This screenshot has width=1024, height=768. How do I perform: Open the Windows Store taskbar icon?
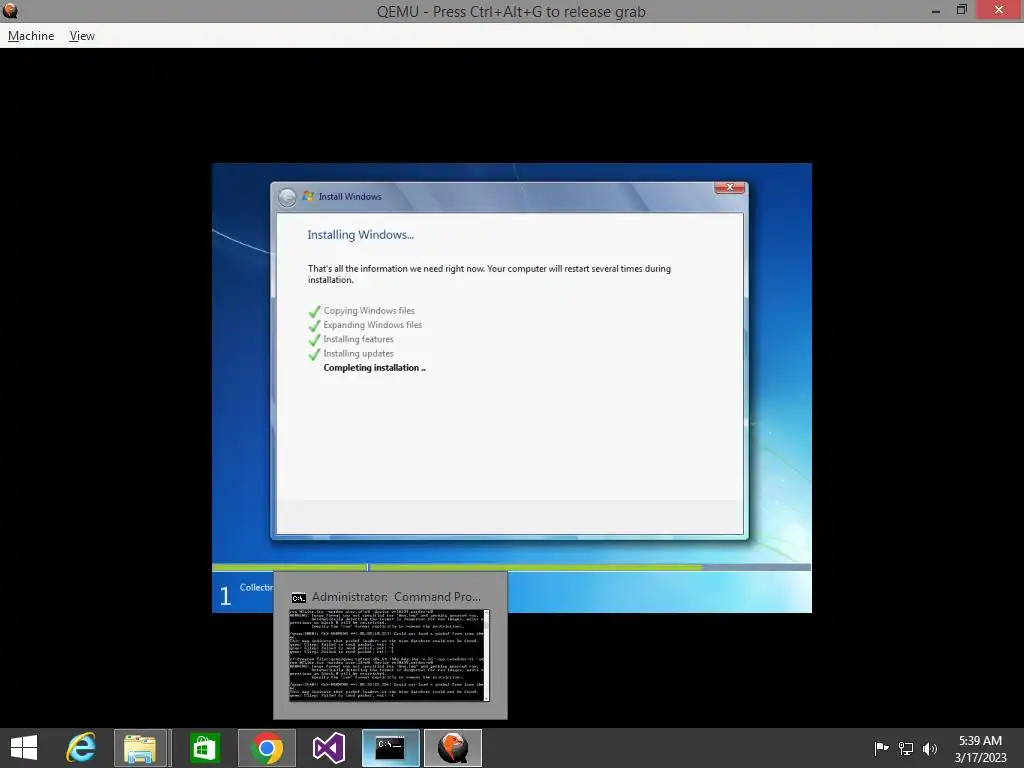204,748
